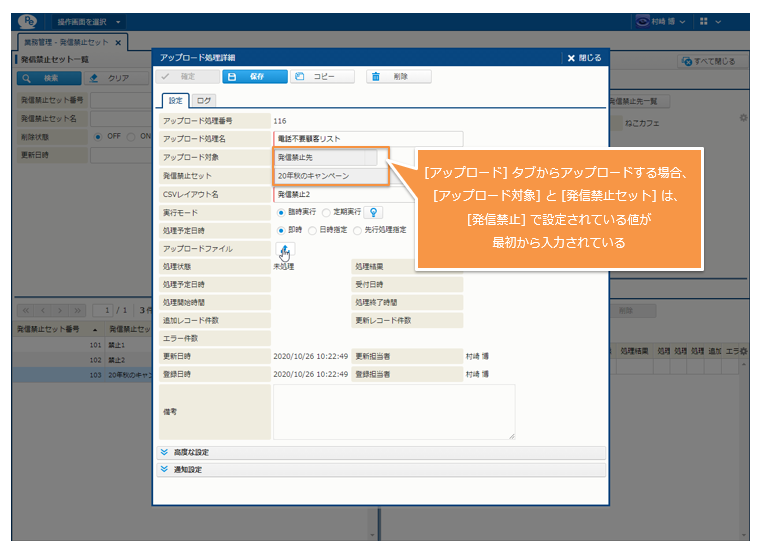Click the 削除 trash button

tap(397, 76)
